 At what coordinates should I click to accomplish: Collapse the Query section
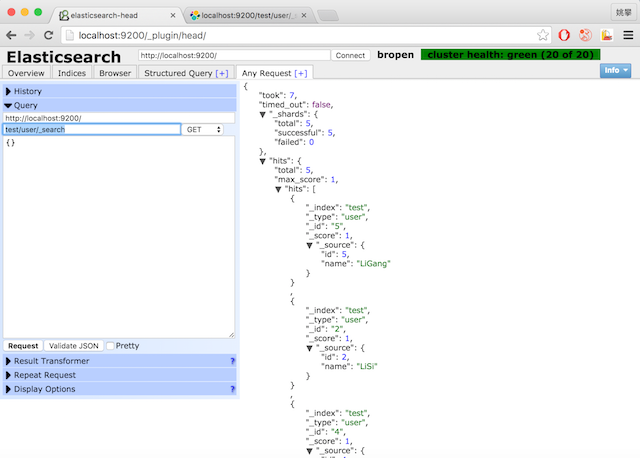(120, 105)
